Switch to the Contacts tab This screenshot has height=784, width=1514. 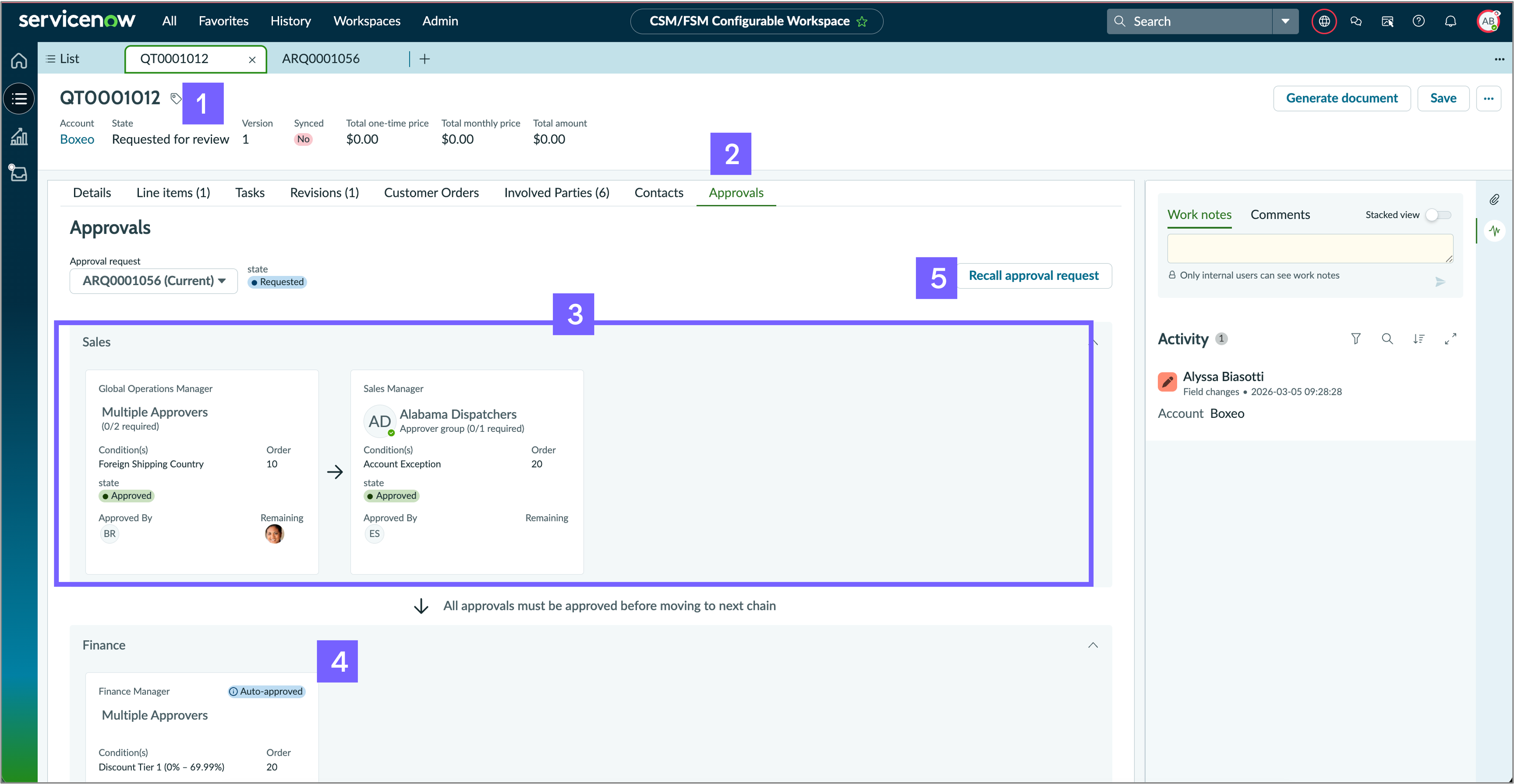click(x=659, y=193)
